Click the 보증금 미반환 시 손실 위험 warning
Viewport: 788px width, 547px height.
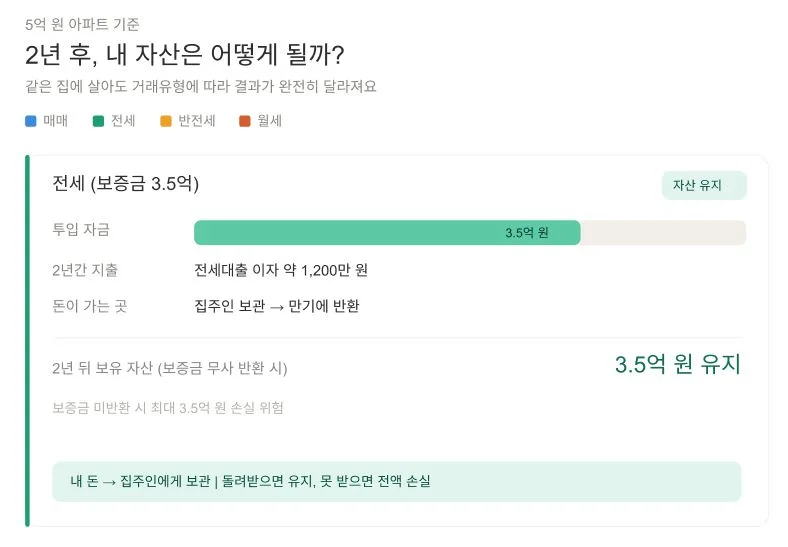click(x=168, y=408)
